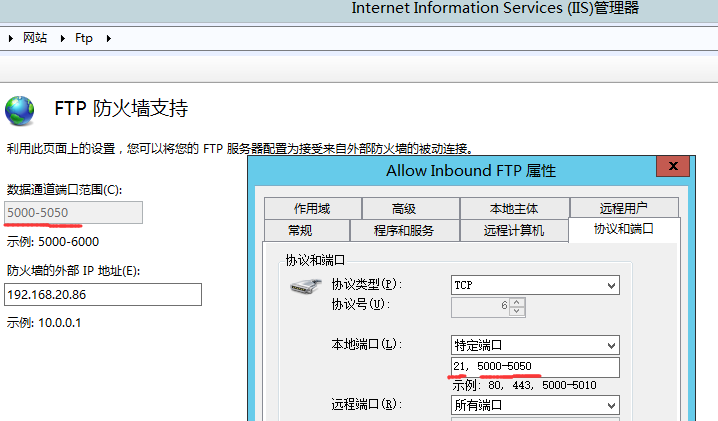Screen dimensions: 718x421
Task: Click the label 防火墙的外部 IP 地址(E):
Action: point(73,270)
